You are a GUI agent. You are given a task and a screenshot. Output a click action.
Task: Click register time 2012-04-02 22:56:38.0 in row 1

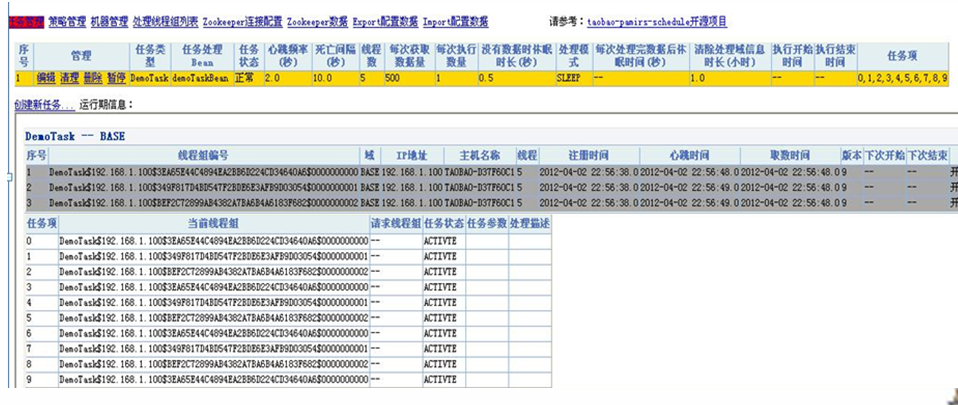(x=589, y=172)
